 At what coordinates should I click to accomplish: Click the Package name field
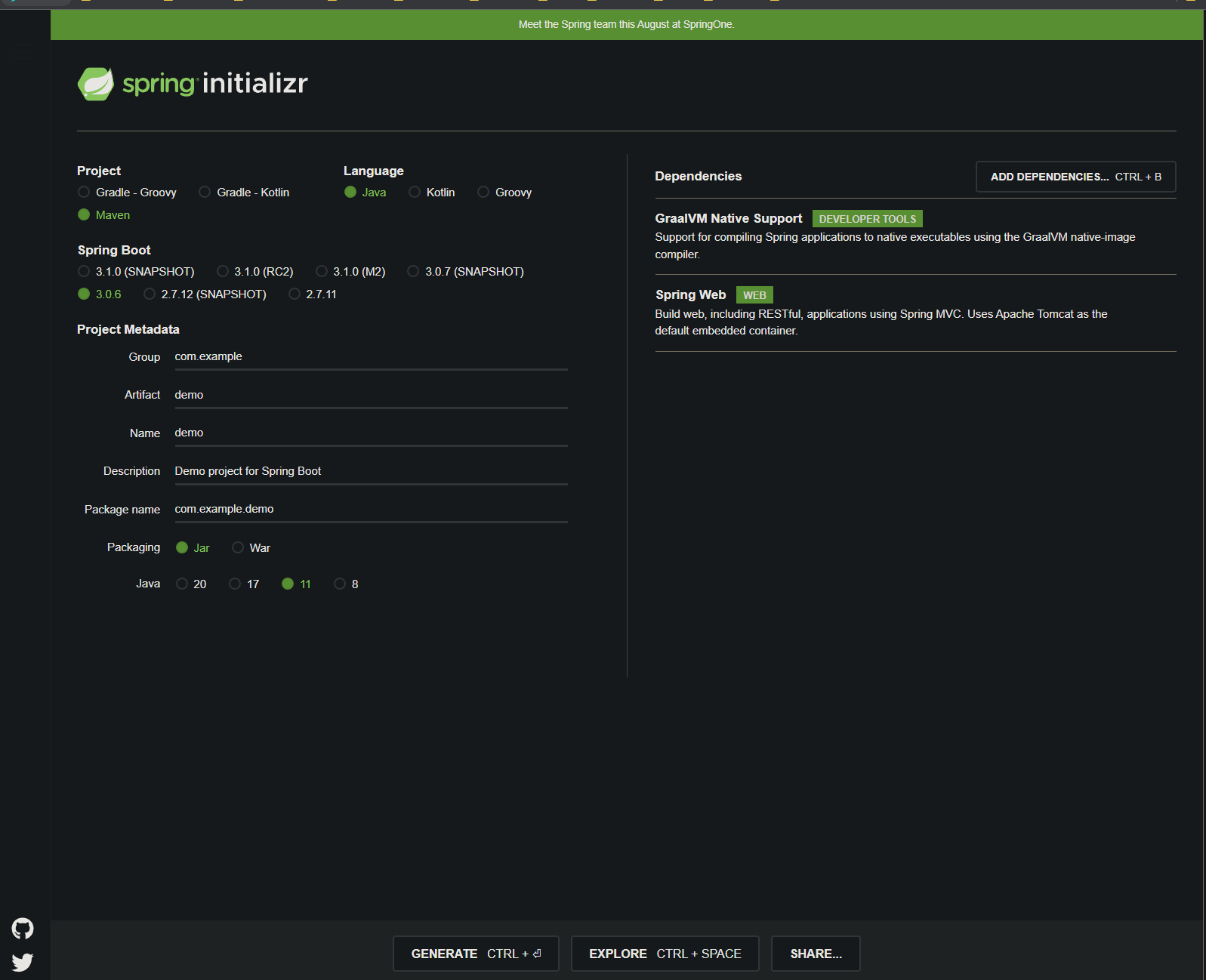[x=371, y=510]
